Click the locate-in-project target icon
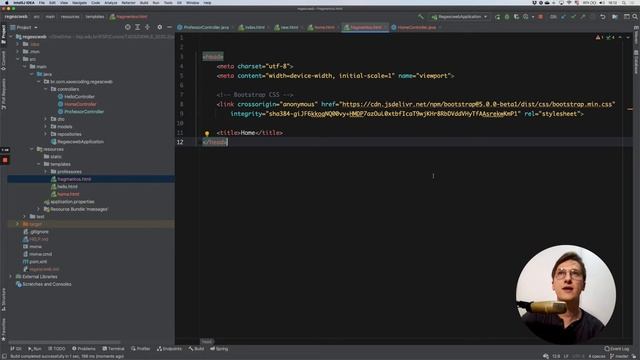640x360 pixels. click(x=128, y=27)
